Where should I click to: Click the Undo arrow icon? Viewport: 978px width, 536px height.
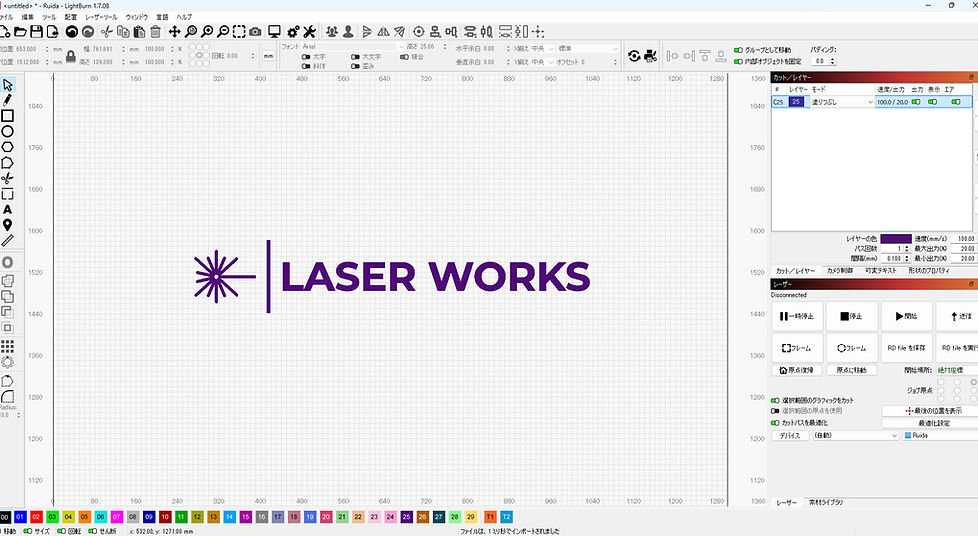pyautogui.click(x=72, y=32)
